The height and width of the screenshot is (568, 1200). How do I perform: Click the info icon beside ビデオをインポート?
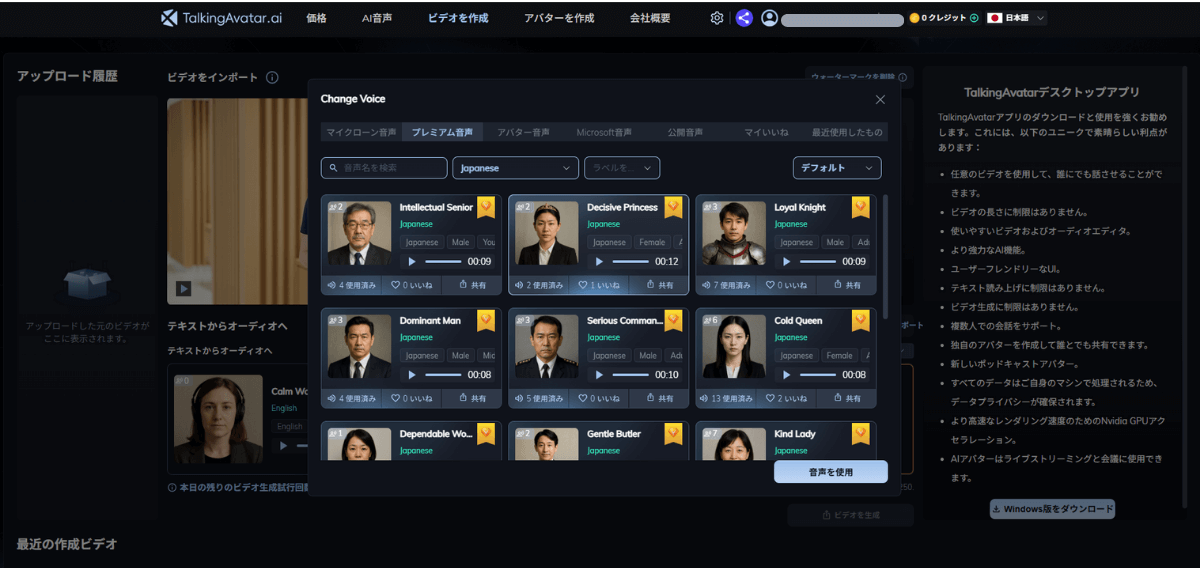click(x=272, y=78)
